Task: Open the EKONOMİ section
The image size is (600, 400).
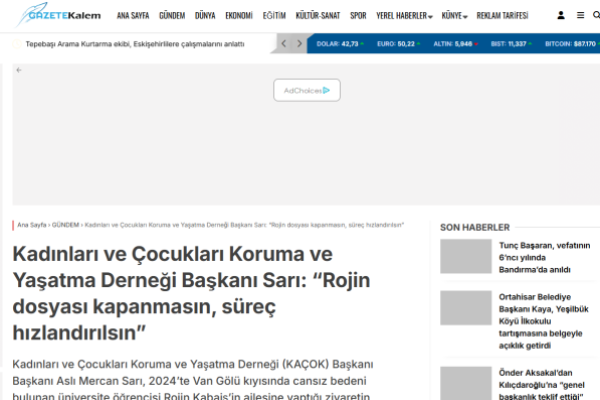Action: [239, 16]
